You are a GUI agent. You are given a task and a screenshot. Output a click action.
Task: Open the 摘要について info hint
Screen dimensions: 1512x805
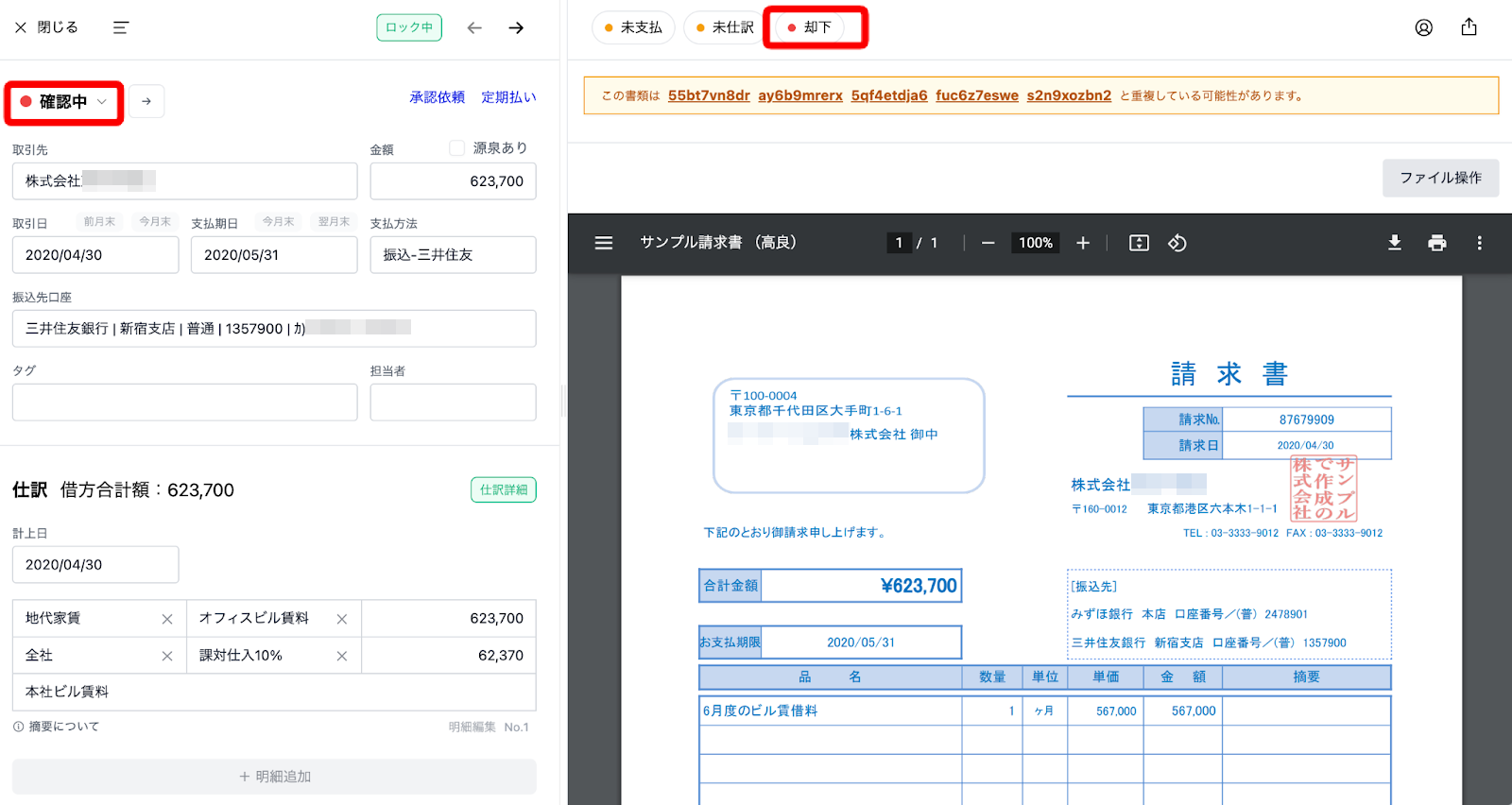[56, 727]
